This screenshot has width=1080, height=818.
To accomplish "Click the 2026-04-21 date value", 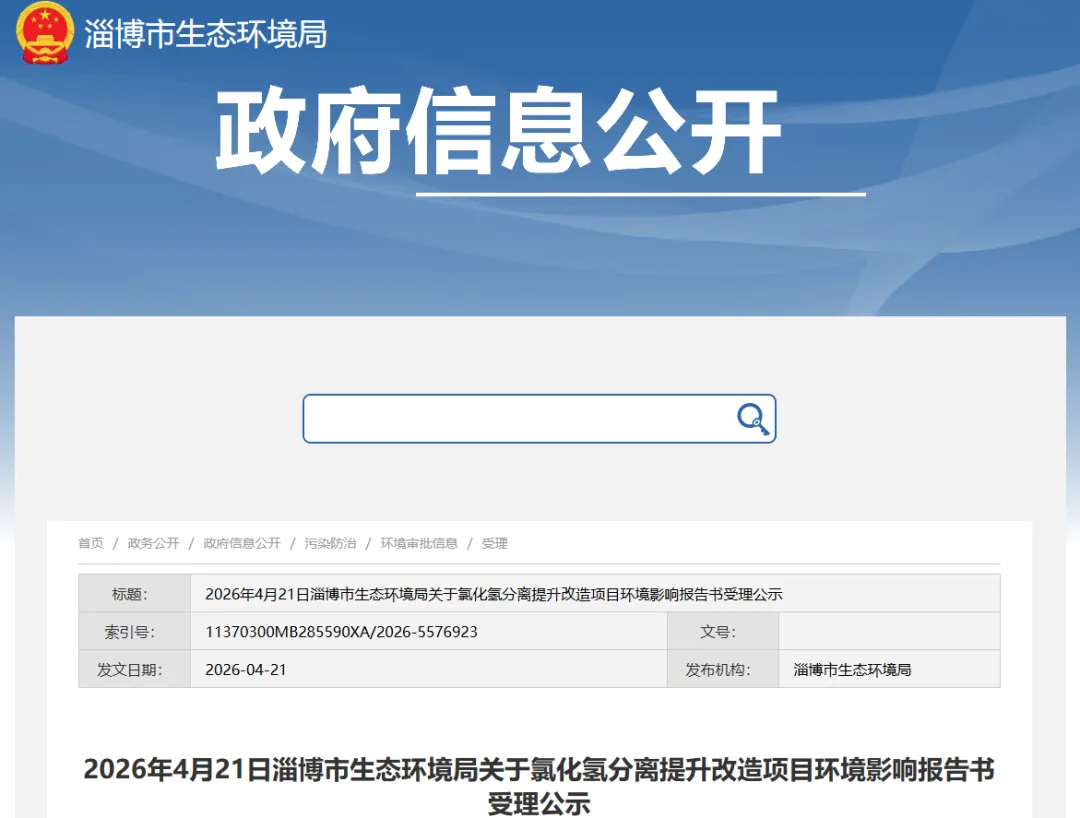I will click(246, 669).
